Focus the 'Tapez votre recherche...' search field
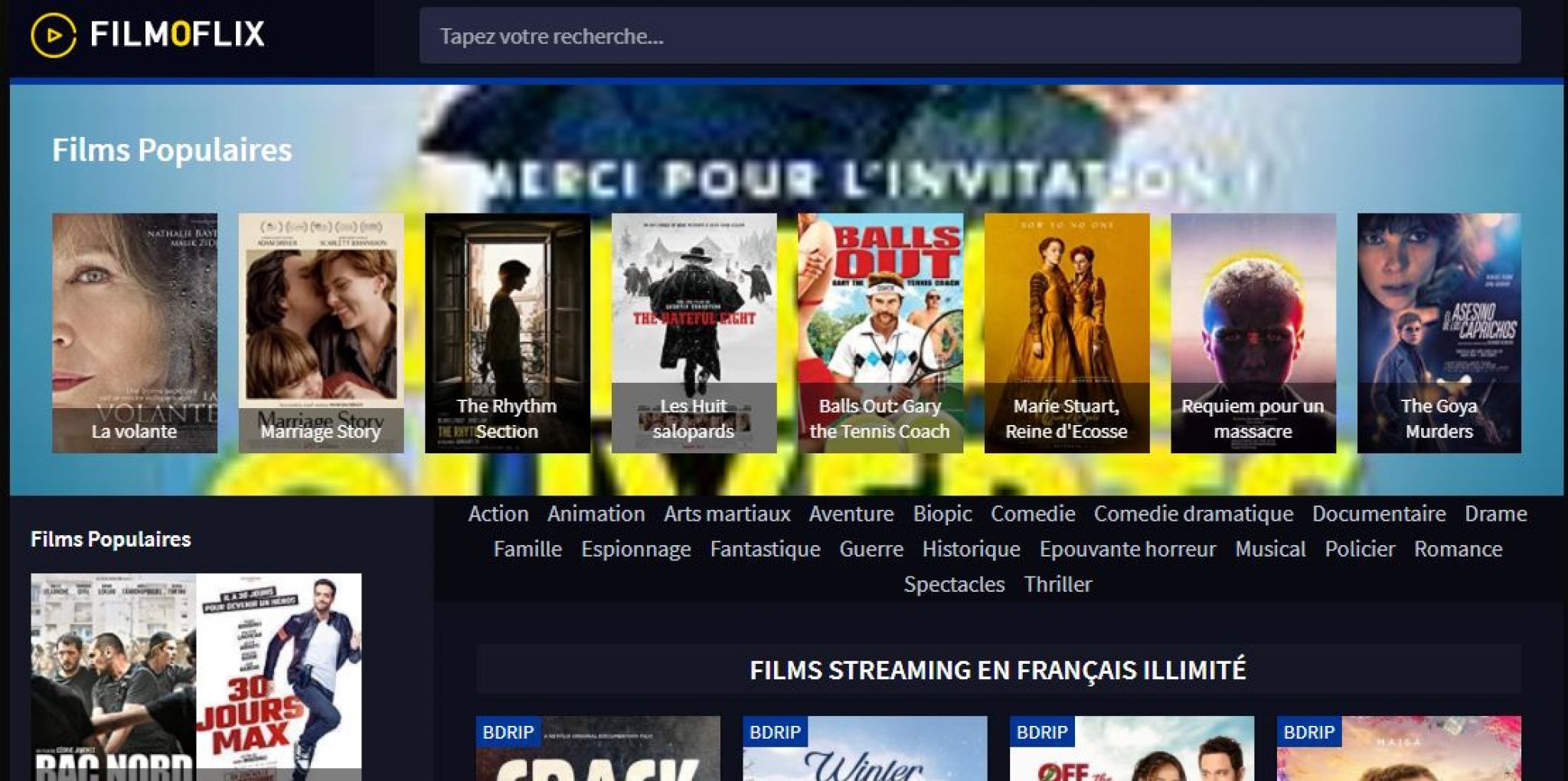 tap(970, 36)
